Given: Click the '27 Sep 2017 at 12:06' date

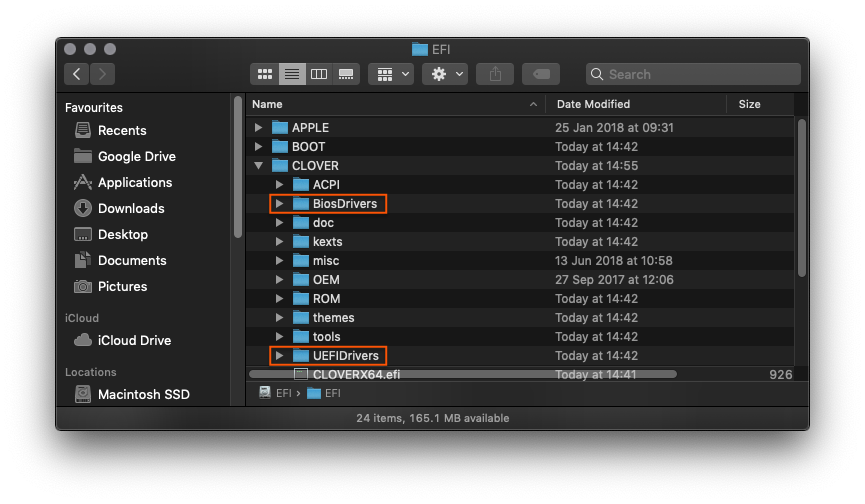Looking at the screenshot, I should click(614, 280).
